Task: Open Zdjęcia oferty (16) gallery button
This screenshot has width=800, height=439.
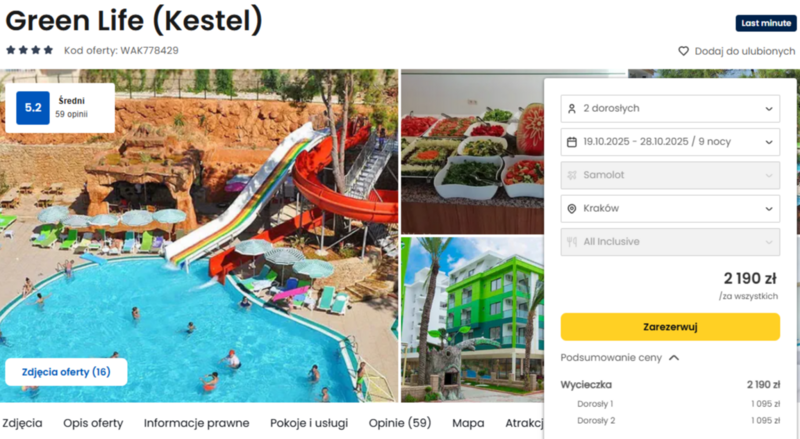Action: 66,372
